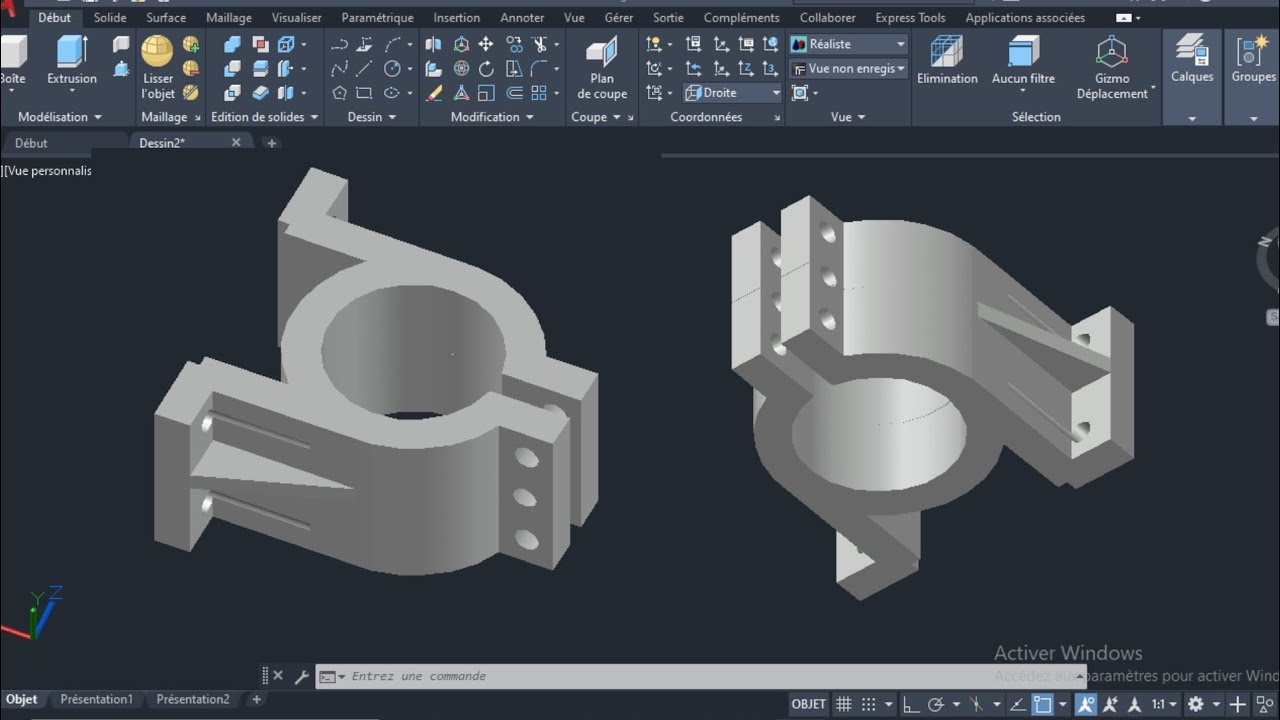Image resolution: width=1280 pixels, height=720 pixels.
Task: Select the Erase tool in Modification
Action: tap(434, 93)
